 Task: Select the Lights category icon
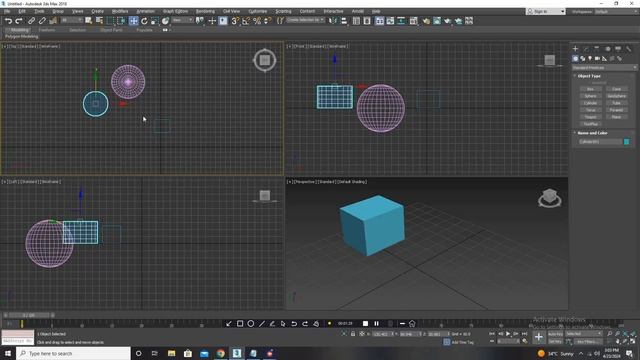[590, 59]
